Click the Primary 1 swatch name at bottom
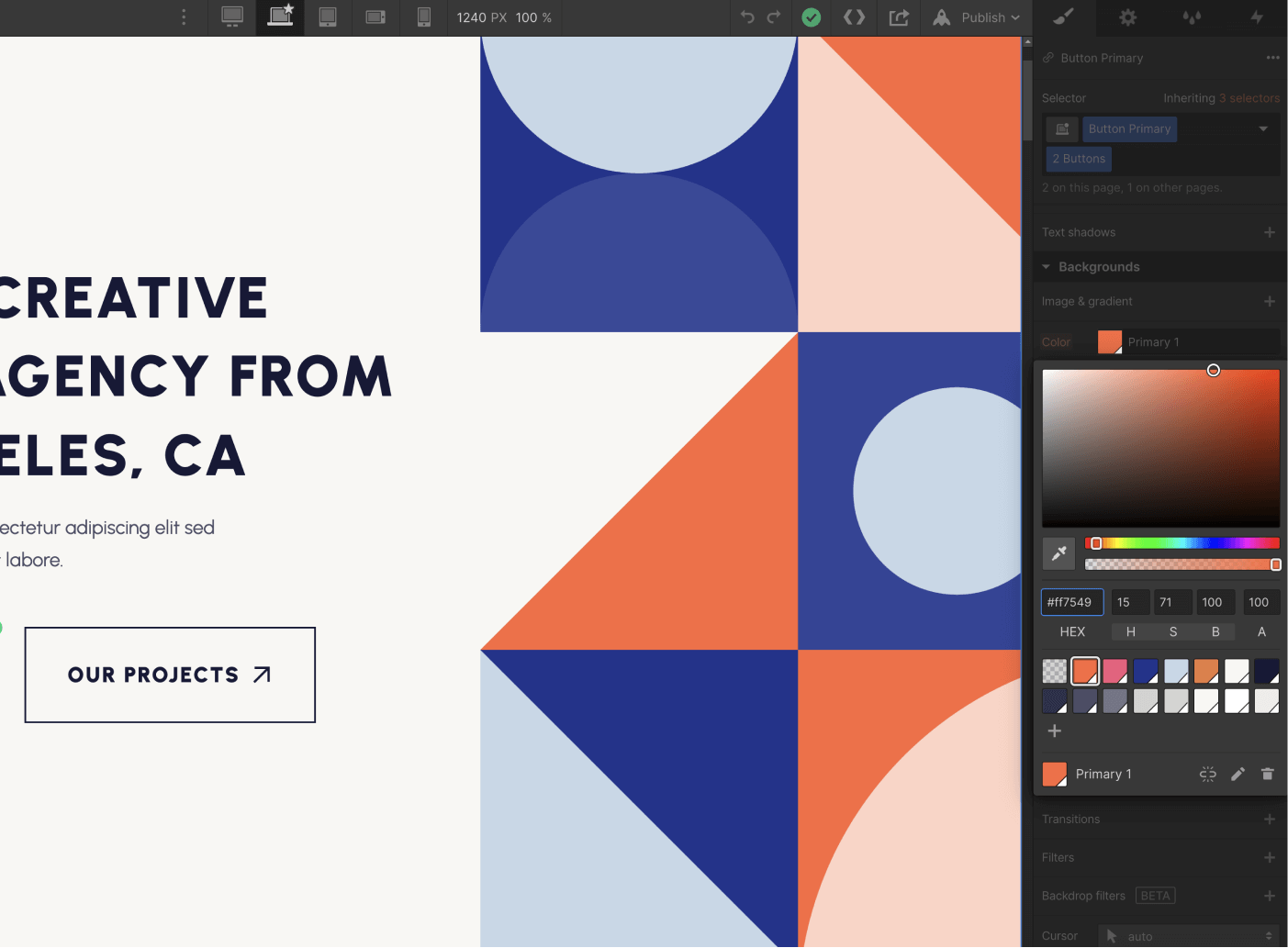 1103,775
